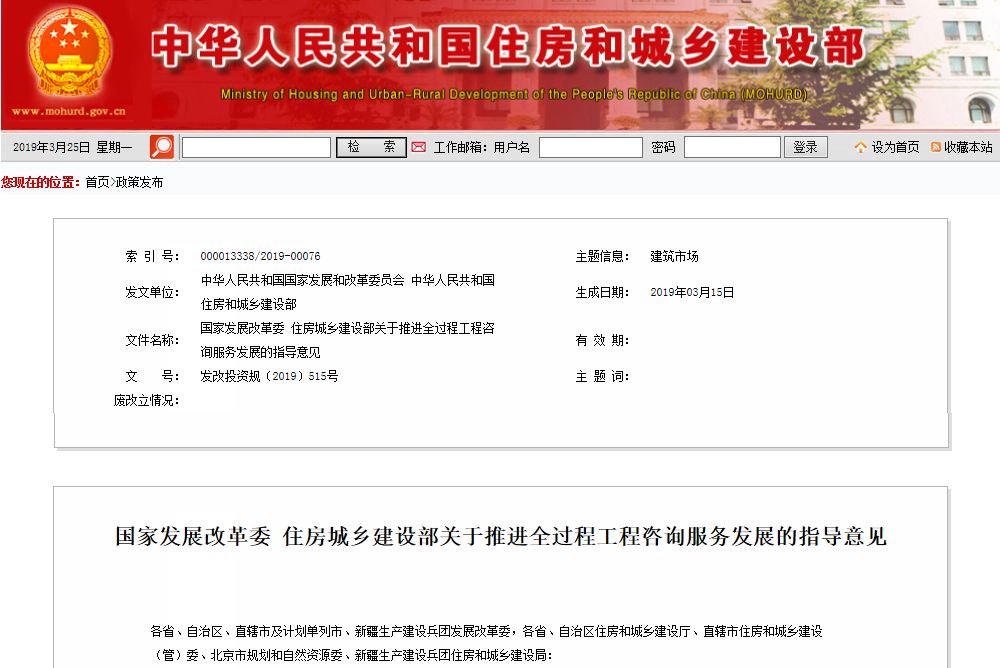Click the 发文单位 label

coord(152,292)
